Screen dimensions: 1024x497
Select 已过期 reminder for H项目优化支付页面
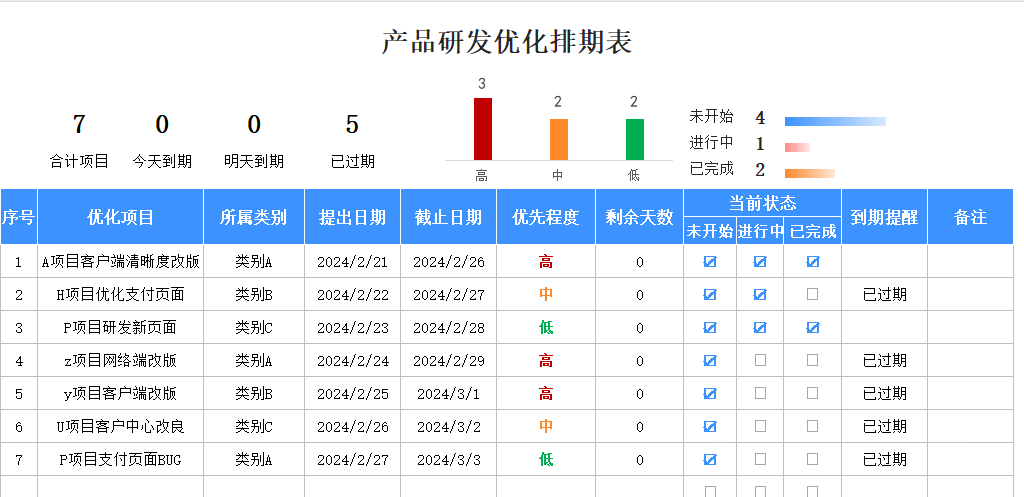click(884, 295)
